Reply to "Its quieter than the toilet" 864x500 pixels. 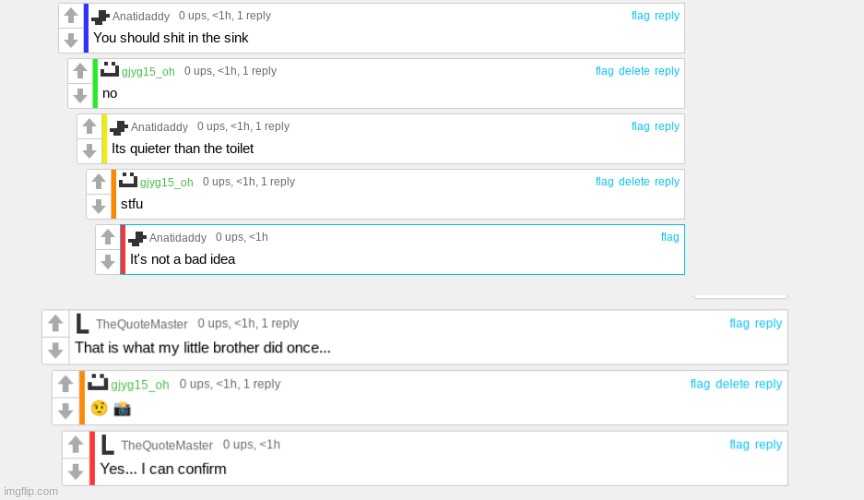[x=667, y=126]
